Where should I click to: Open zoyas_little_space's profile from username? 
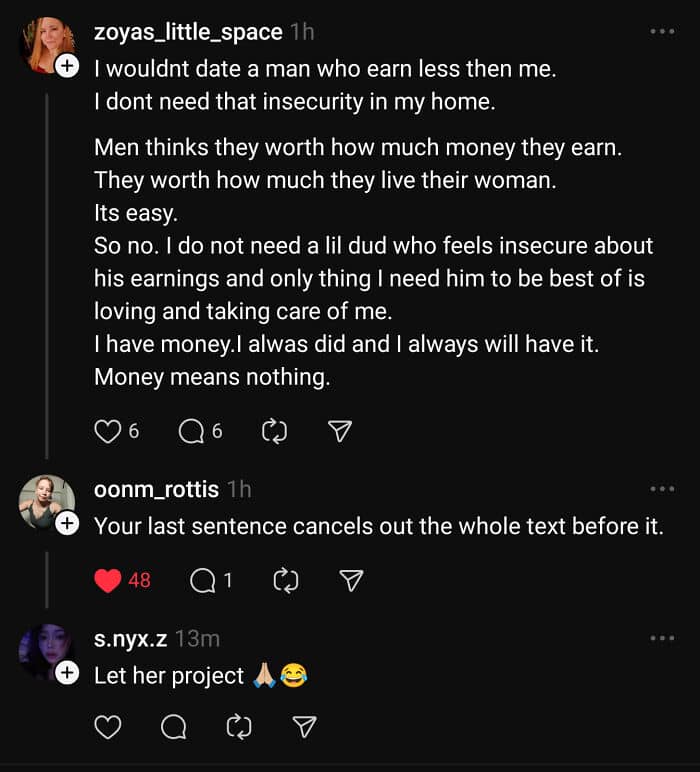tap(188, 32)
